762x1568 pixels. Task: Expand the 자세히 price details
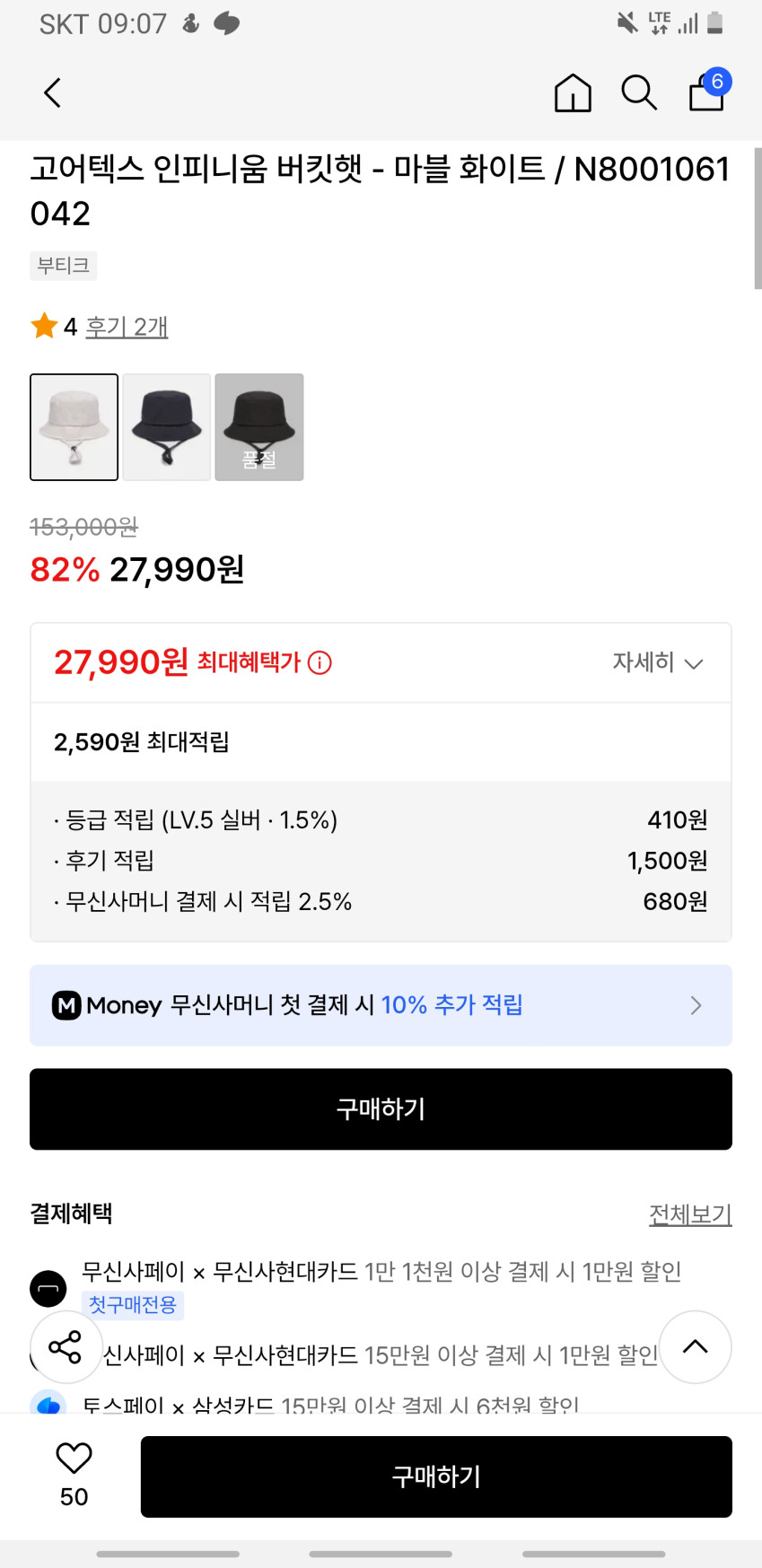tap(657, 663)
